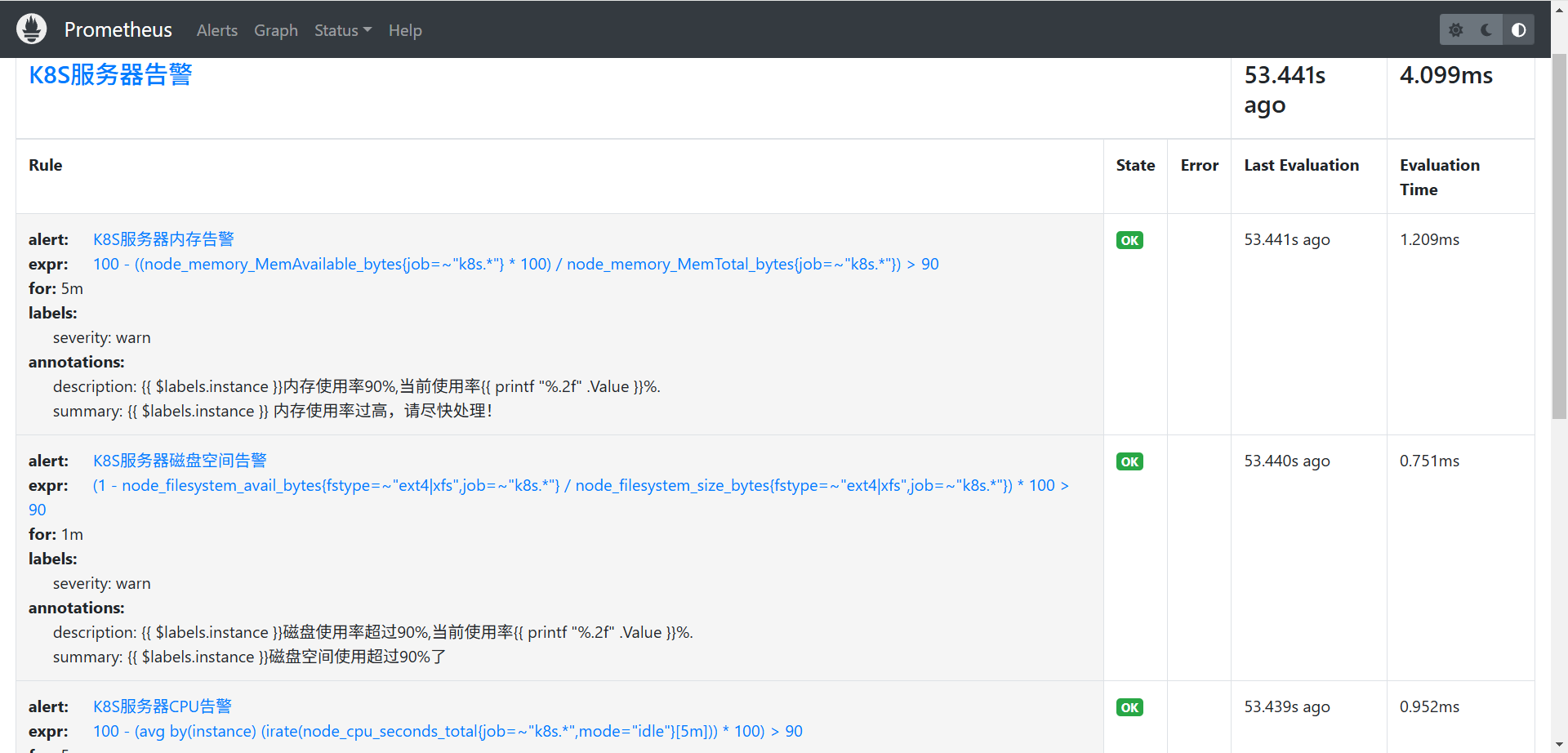Screen dimensions: 1568x753
Task: Select the 'for: 1m' line
Action: [56, 534]
